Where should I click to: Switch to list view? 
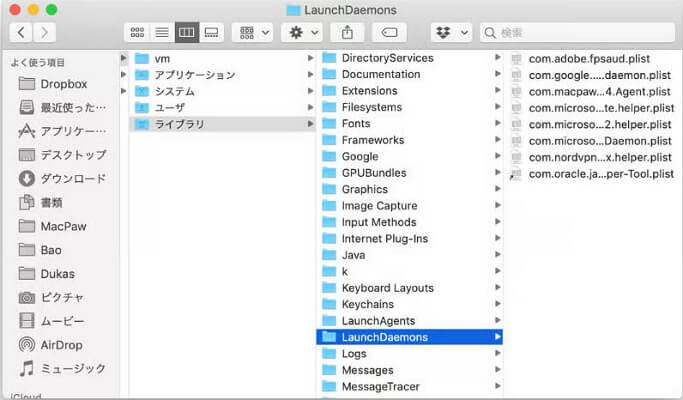click(162, 33)
